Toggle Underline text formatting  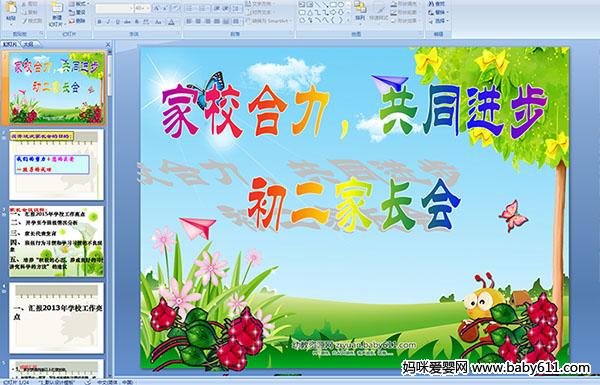[117, 22]
